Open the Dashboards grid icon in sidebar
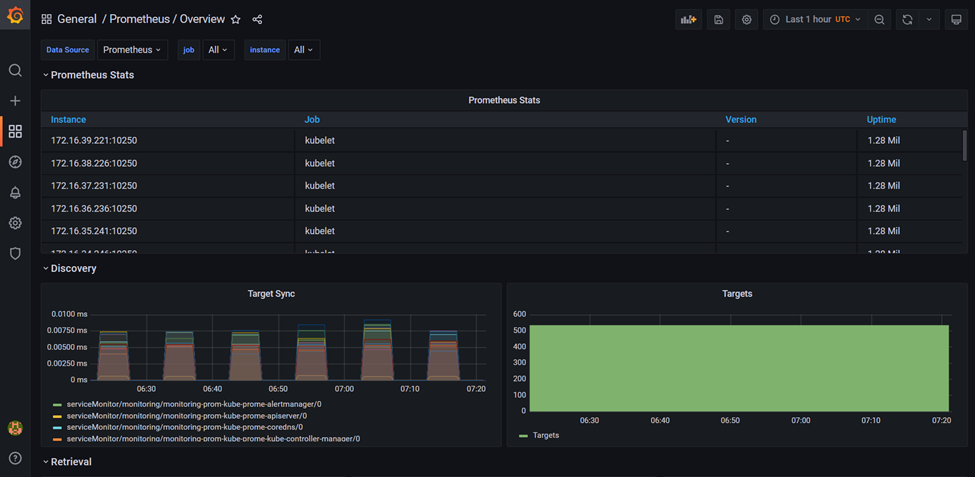The image size is (975, 477). point(15,131)
